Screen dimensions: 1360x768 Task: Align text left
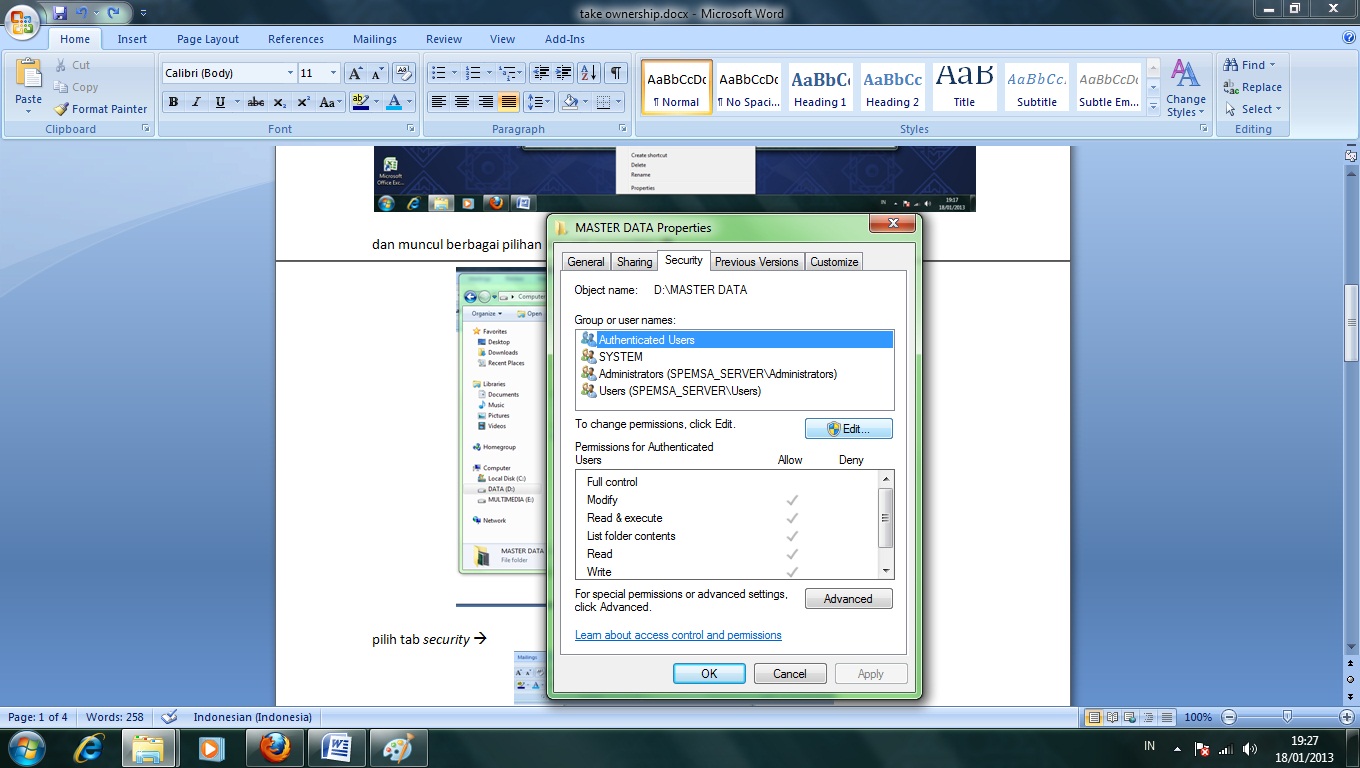438,102
